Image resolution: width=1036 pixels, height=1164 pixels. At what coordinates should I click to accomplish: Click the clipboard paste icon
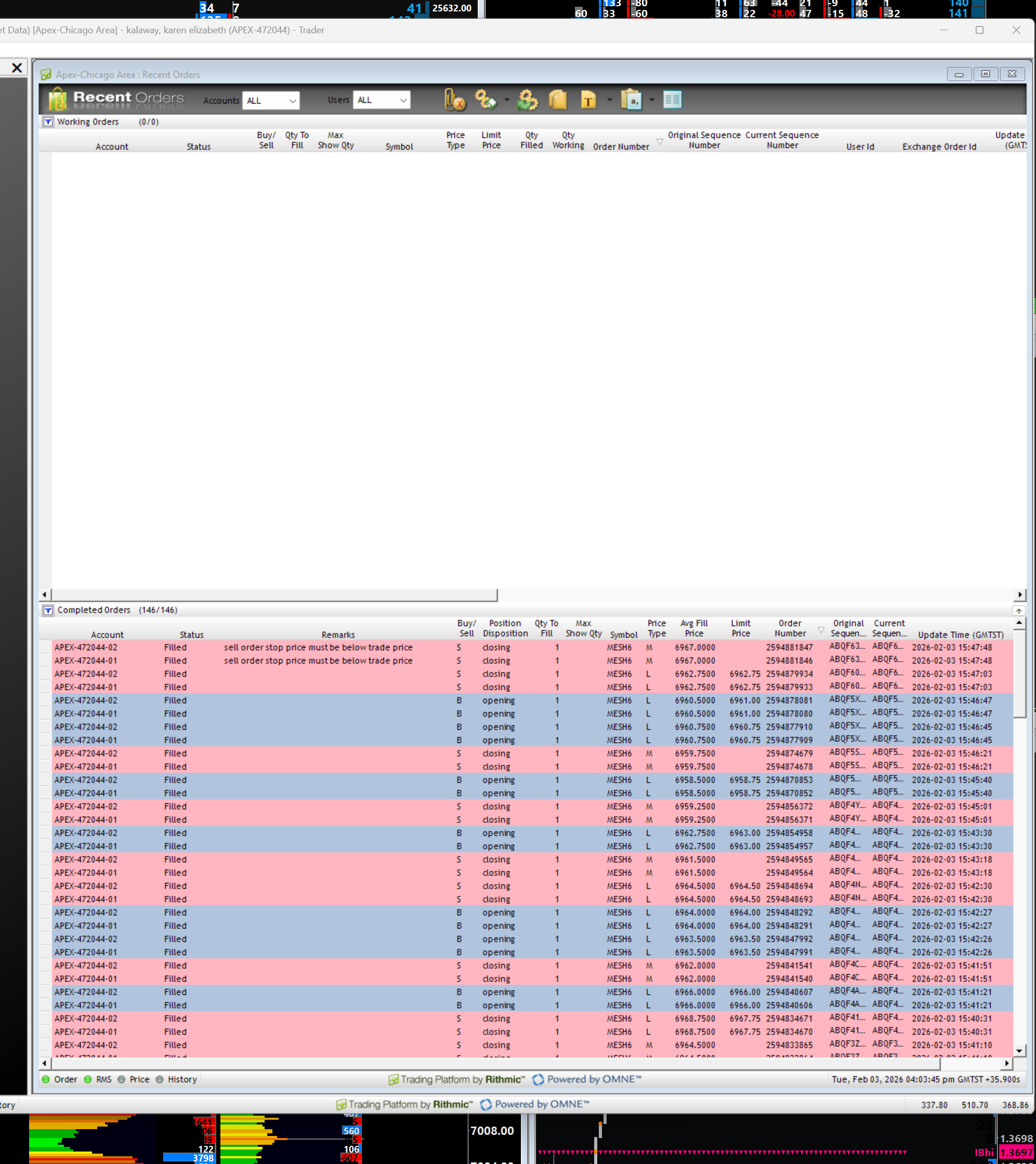(x=631, y=100)
